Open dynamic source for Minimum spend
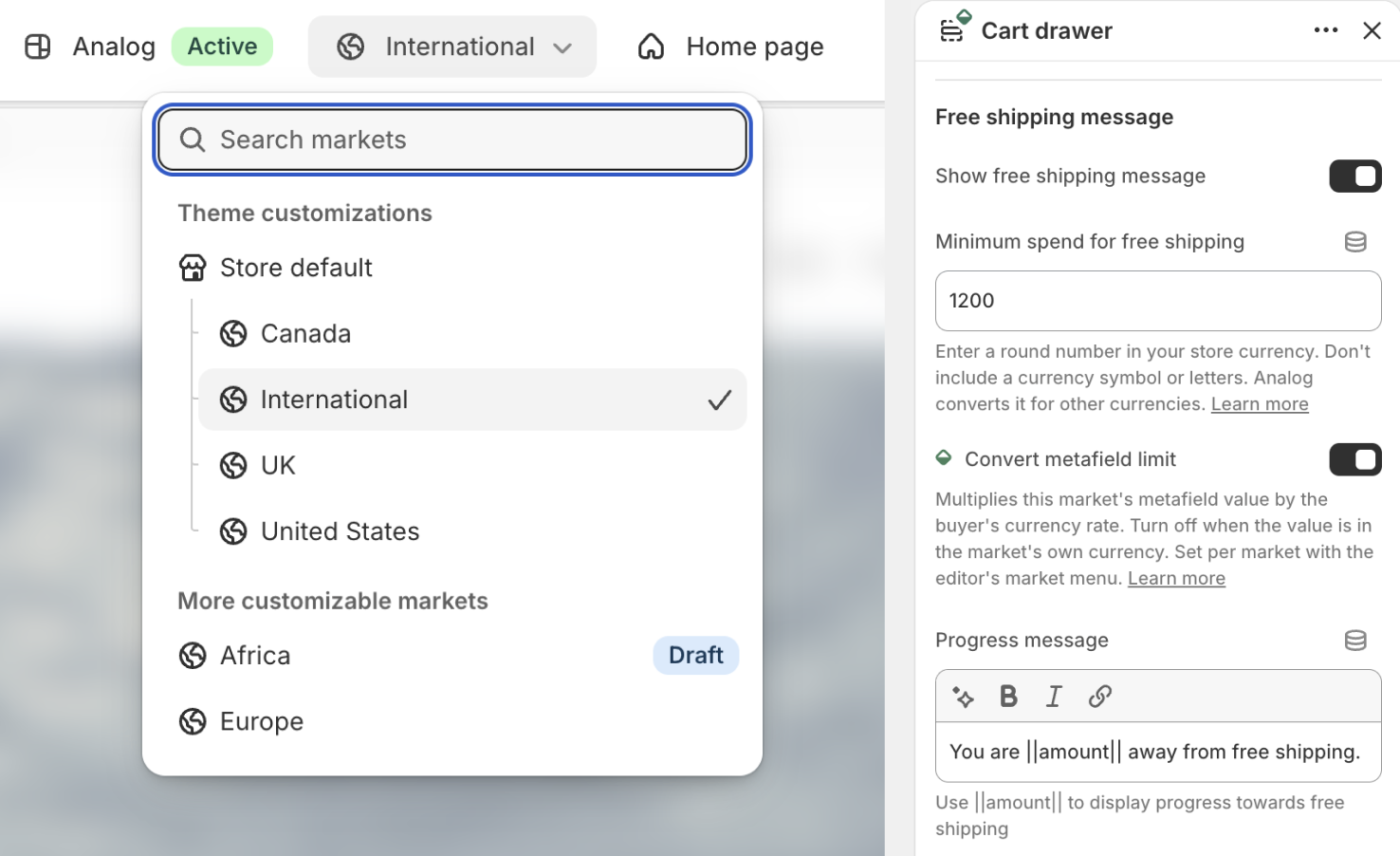This screenshot has height=856, width=1400. pyautogui.click(x=1355, y=242)
